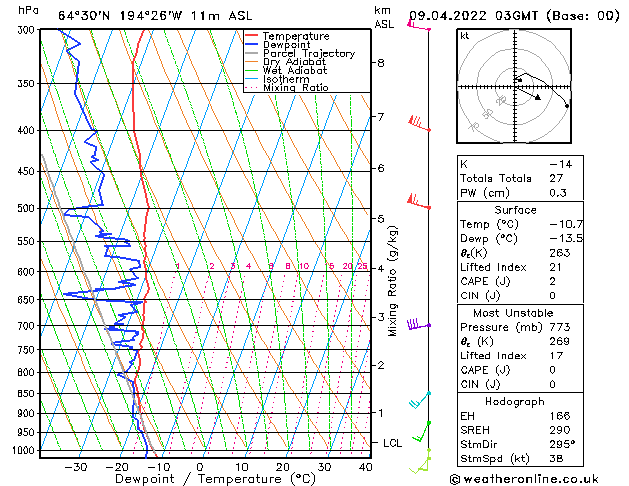The image size is (629, 486).
Task: Click the gray Parcel Trajectory legend line
Action: click(252, 53)
